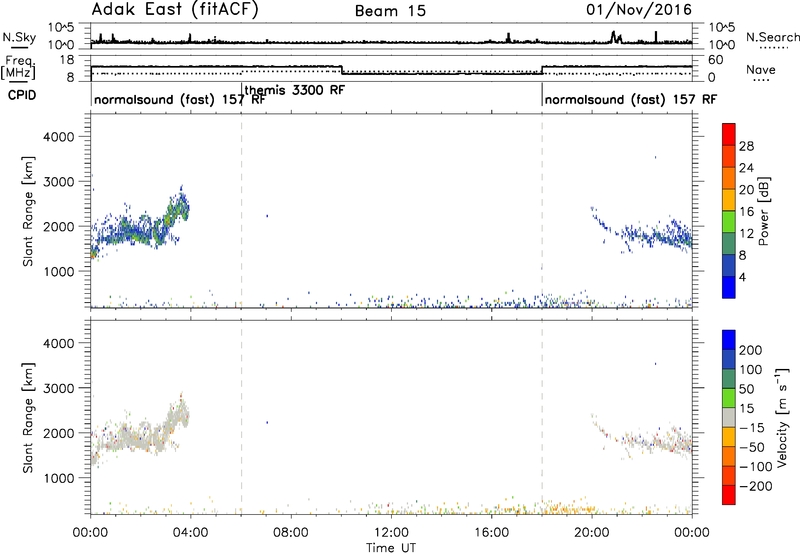800x554 pixels.
Task: Click the 'Nave' legend label
Action: [x=760, y=70]
